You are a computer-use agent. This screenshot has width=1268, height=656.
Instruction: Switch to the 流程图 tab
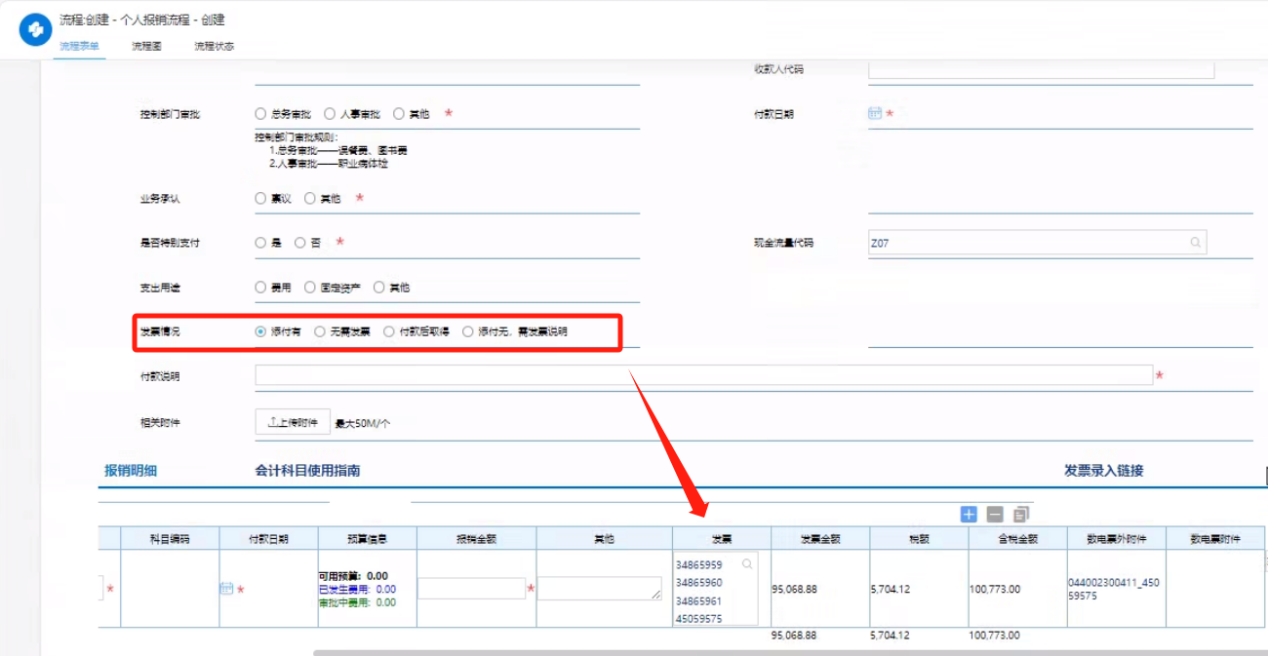(x=146, y=46)
